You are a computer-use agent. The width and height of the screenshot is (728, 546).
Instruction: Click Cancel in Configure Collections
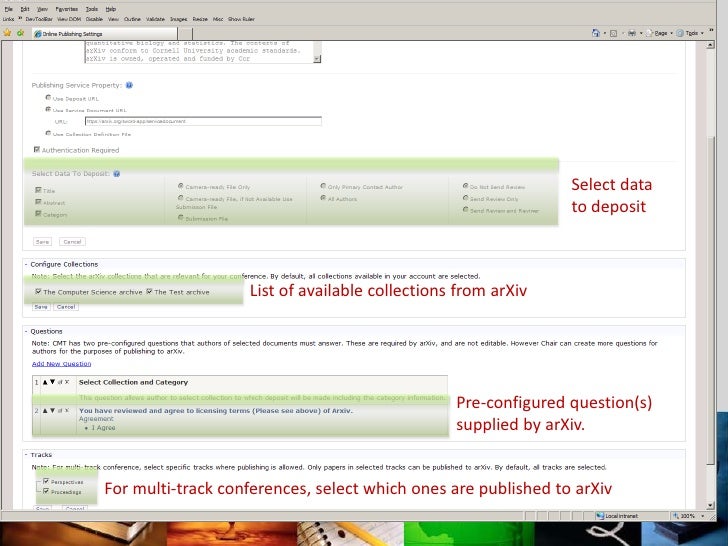point(66,307)
